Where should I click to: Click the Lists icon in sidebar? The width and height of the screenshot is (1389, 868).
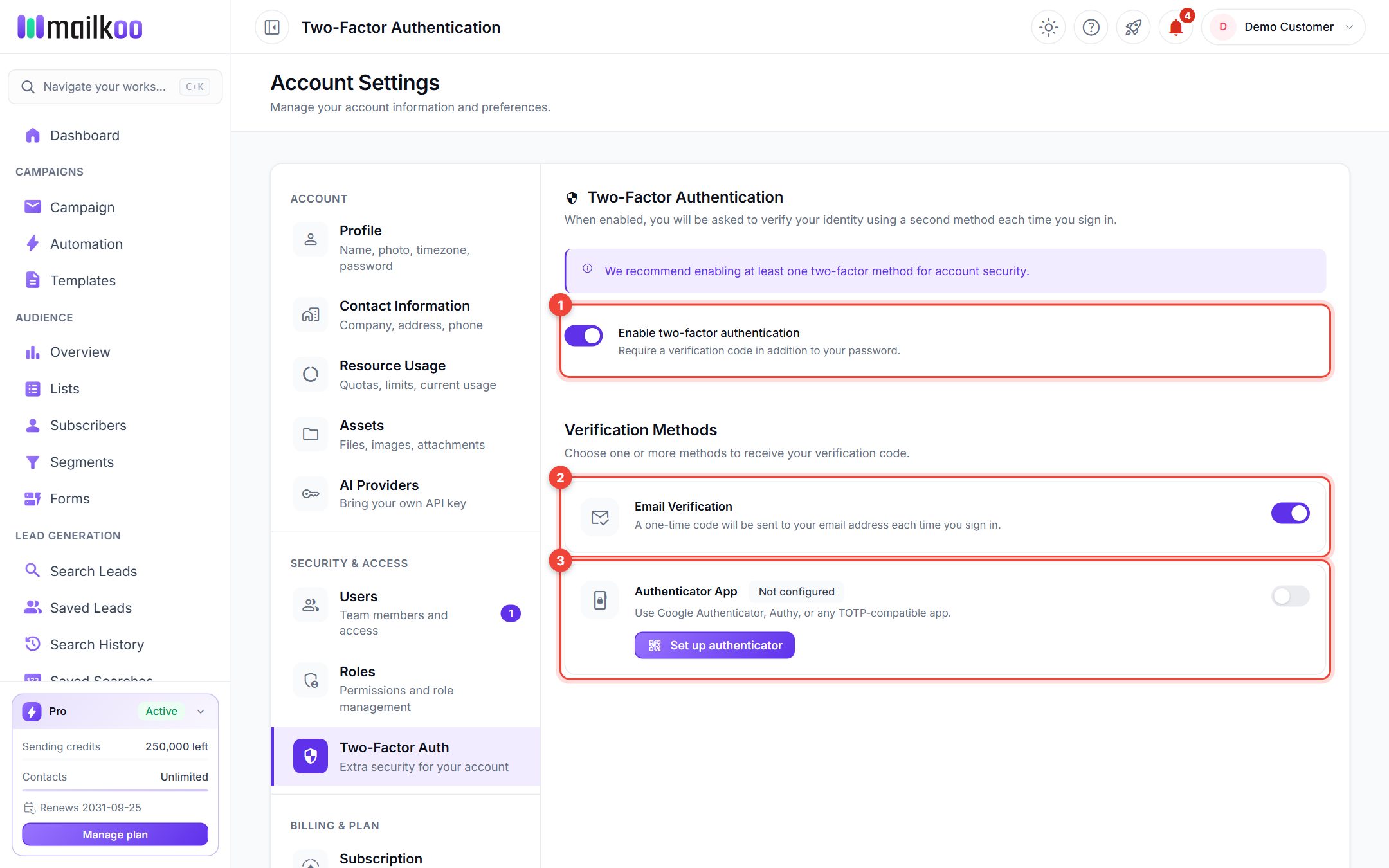[32, 389]
